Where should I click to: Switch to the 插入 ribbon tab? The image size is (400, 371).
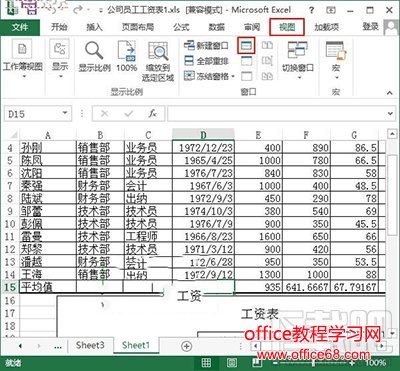94,27
